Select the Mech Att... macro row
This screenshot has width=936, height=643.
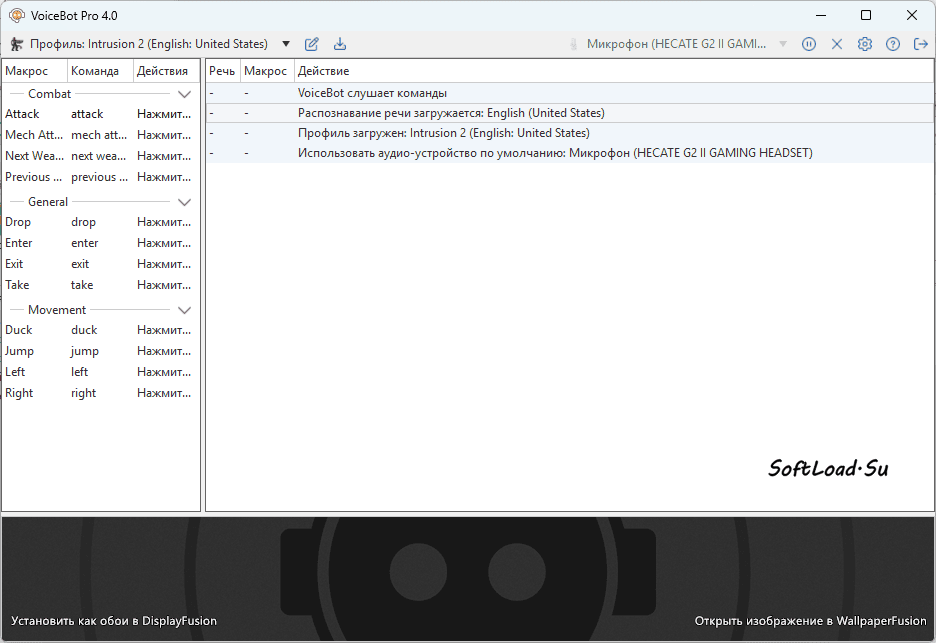[x=101, y=135]
